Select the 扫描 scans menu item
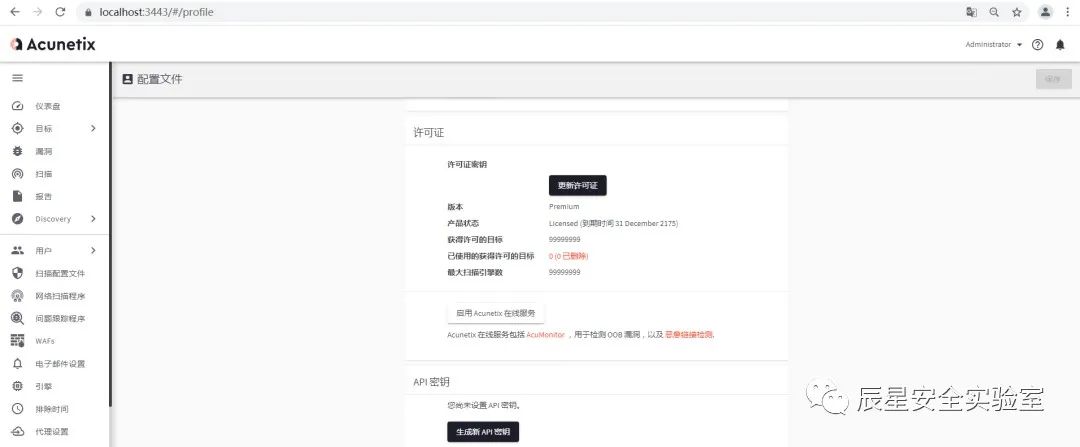 (43, 174)
